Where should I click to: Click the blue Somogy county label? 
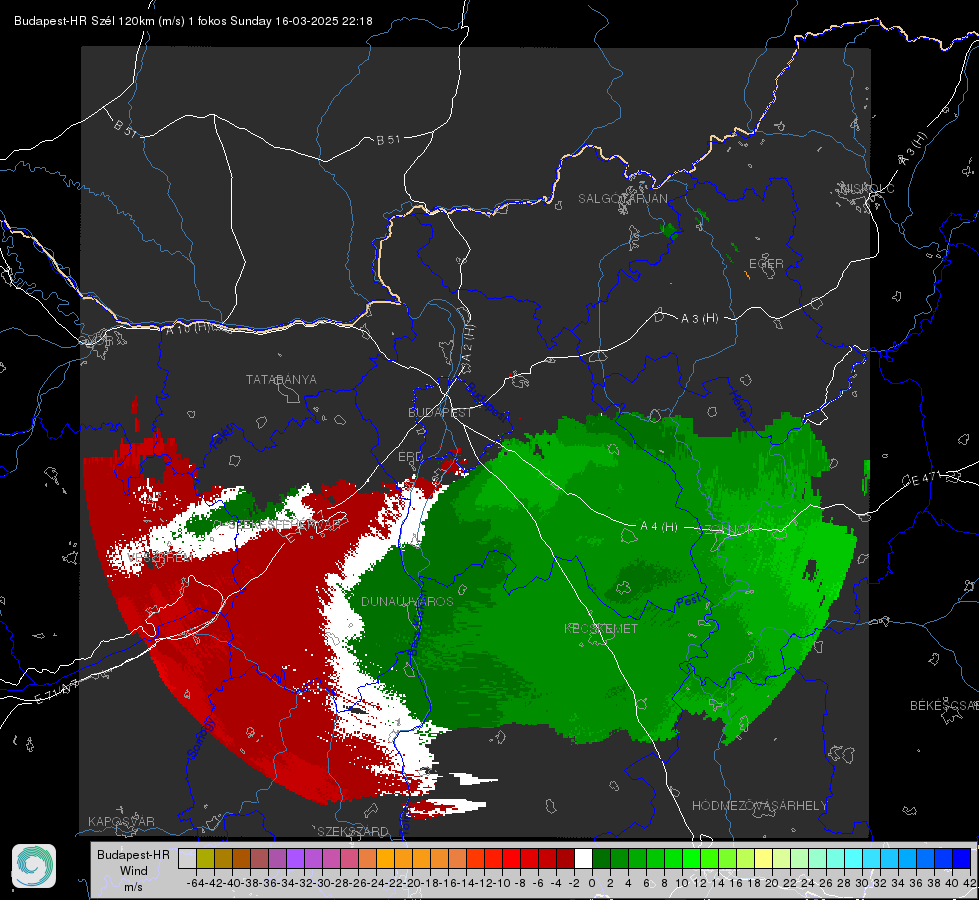[x=201, y=738]
